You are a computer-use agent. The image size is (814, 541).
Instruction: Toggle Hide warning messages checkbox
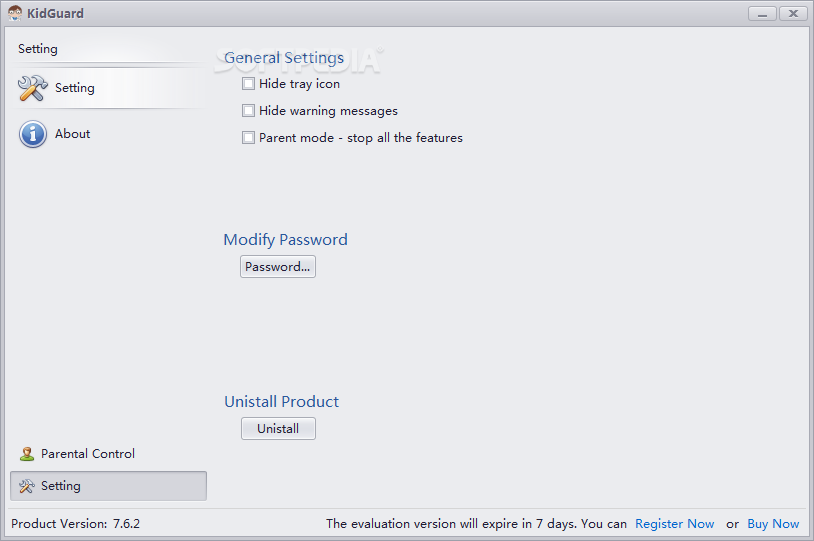248,111
